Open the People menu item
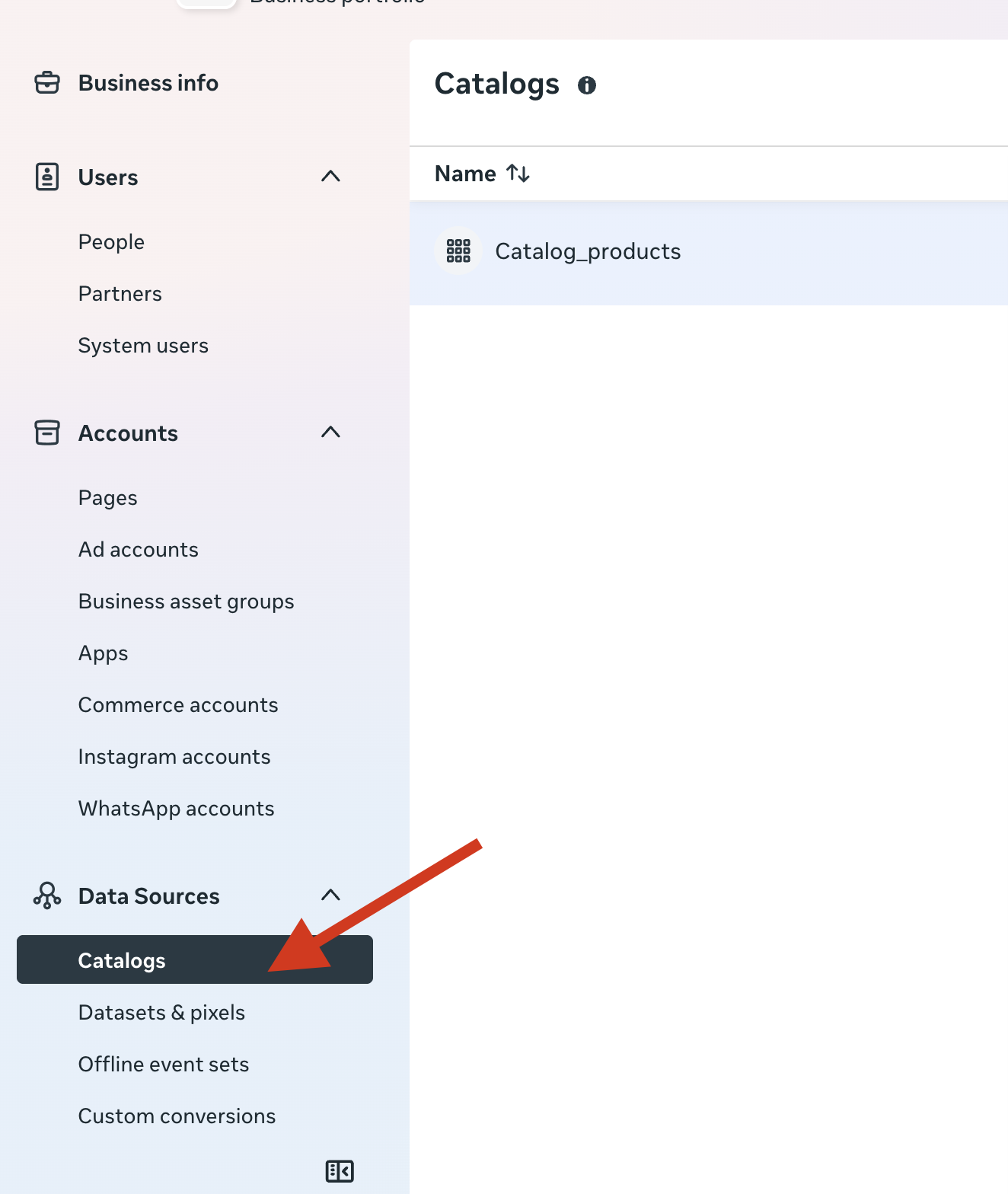 111,242
